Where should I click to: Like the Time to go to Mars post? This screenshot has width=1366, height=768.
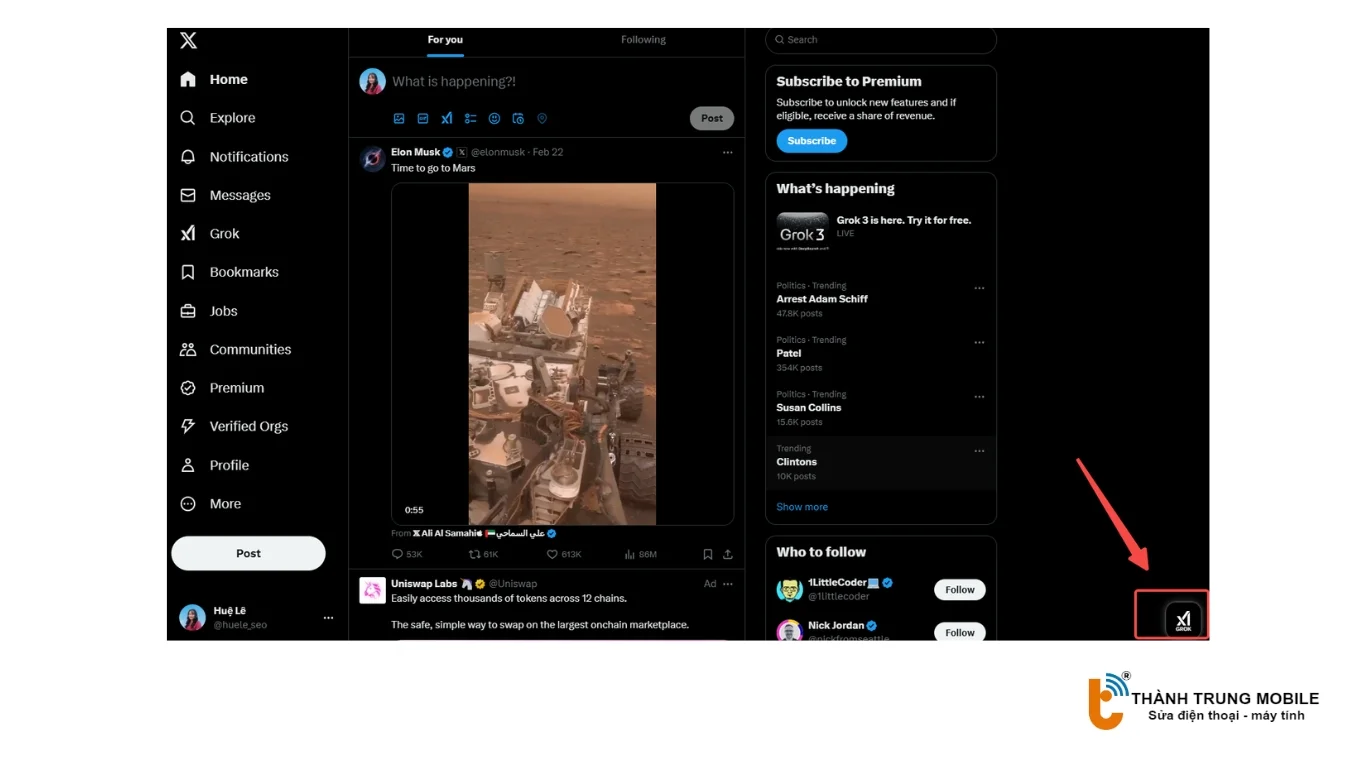(x=552, y=554)
